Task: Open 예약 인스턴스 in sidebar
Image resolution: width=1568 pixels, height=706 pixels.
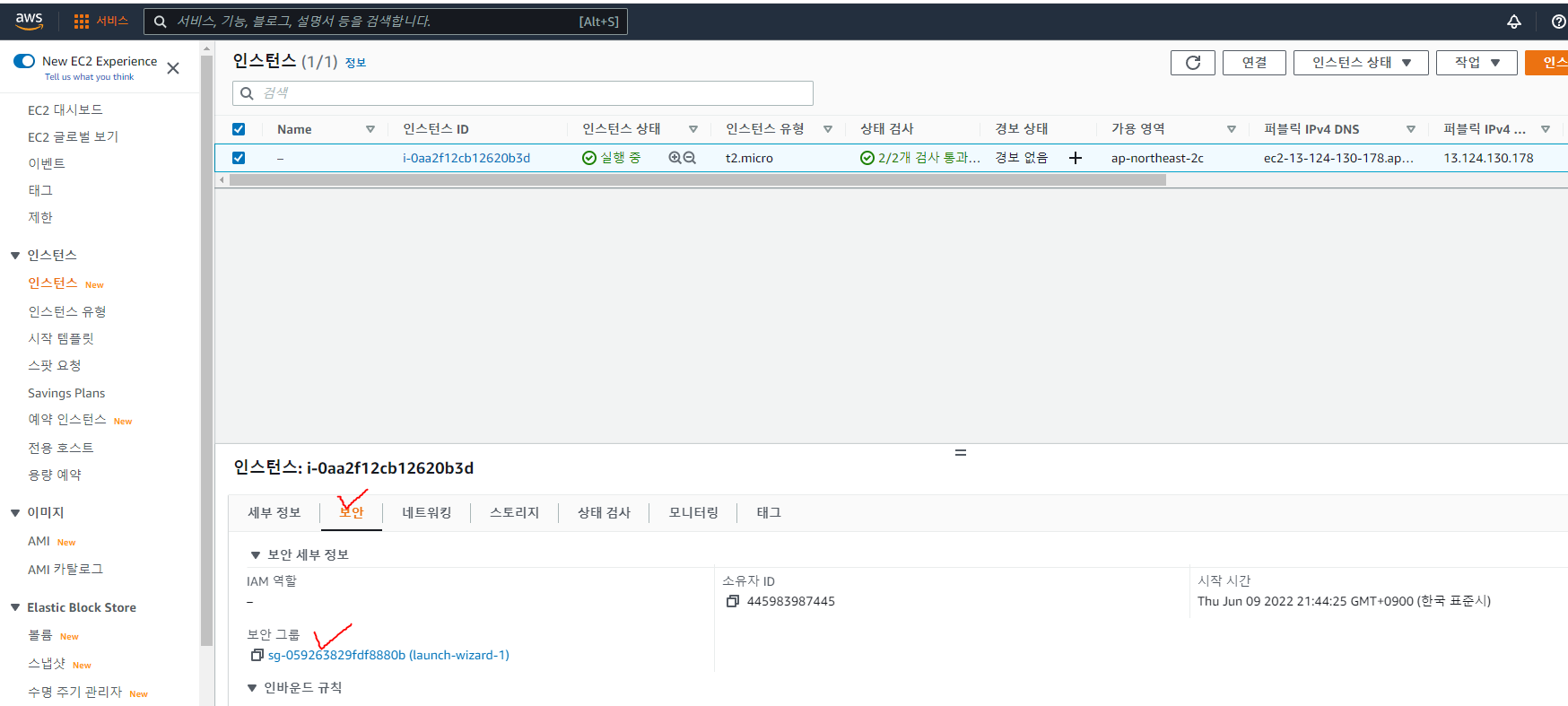Action: coord(67,420)
